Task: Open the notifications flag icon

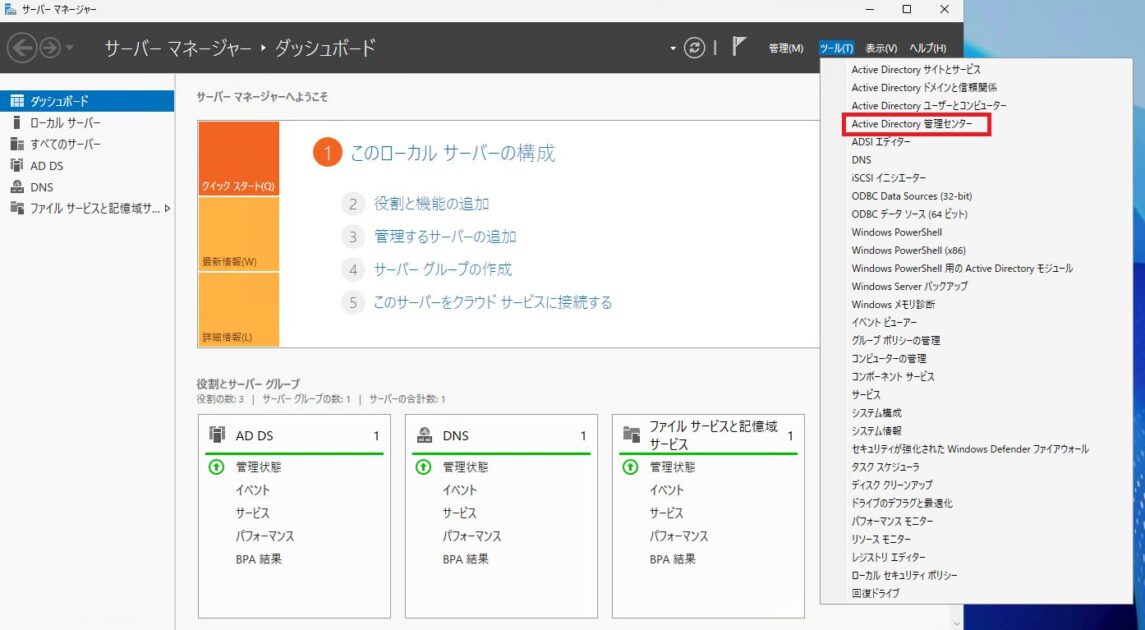Action: pos(738,47)
